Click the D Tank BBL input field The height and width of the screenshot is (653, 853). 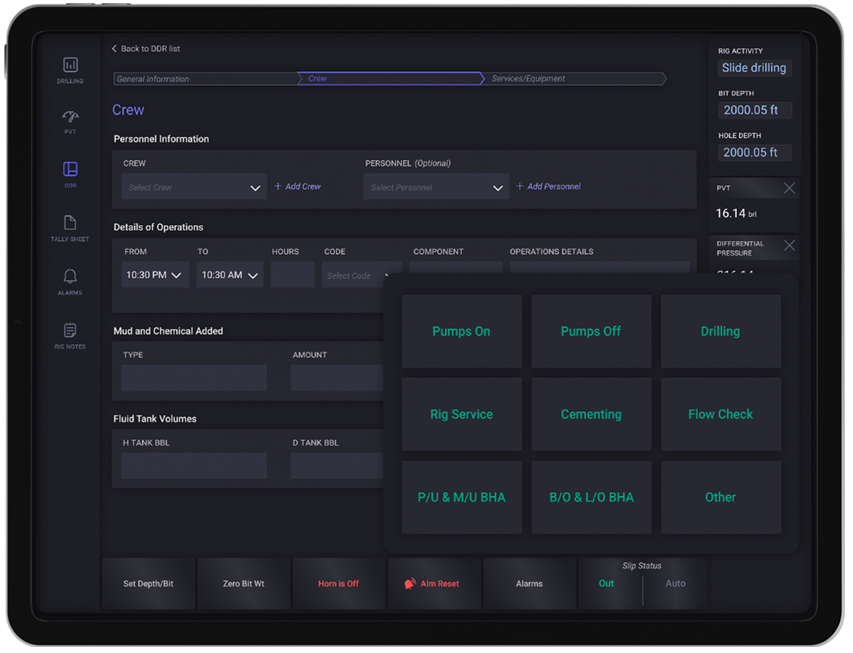(x=337, y=466)
